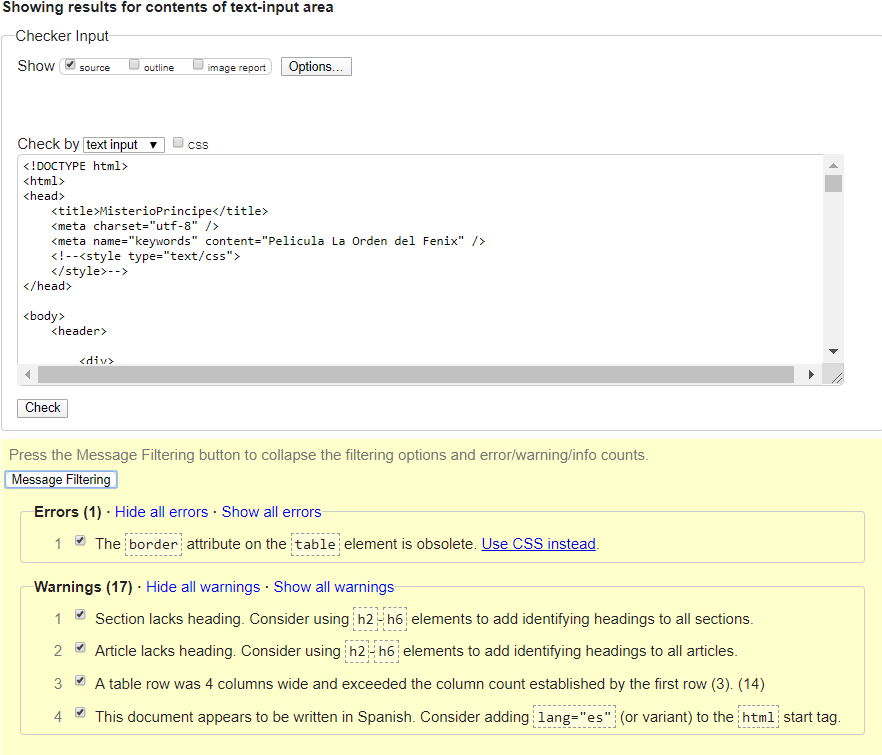Enable the image report checkbox
882x755 pixels.
[198, 64]
